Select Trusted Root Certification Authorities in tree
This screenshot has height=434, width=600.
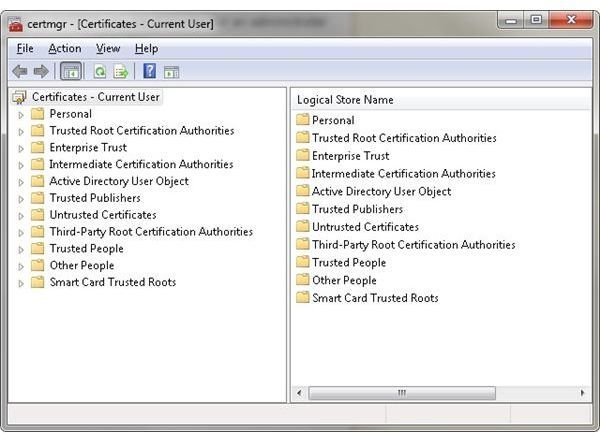coord(142,131)
